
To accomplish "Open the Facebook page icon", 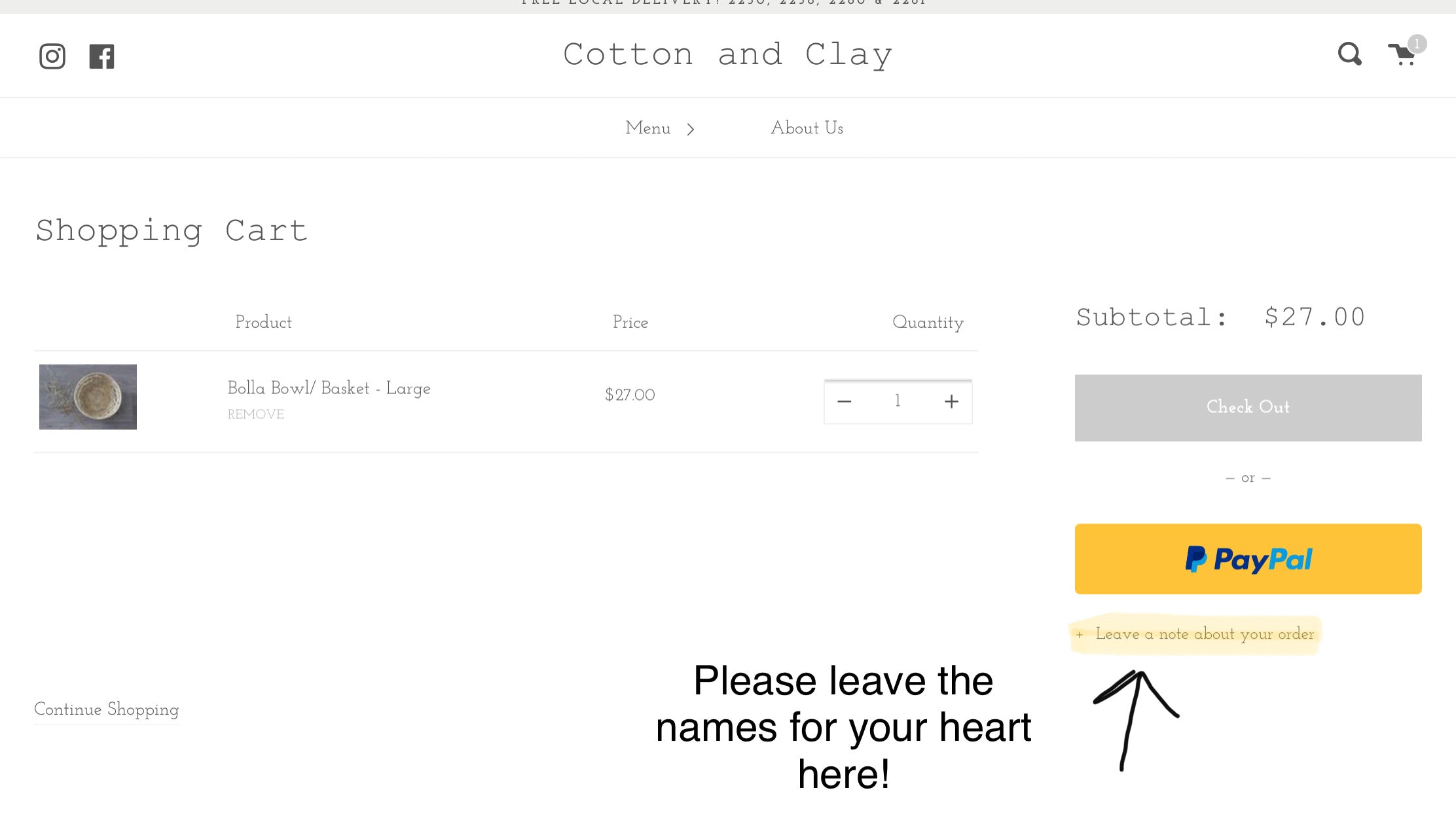I will pyautogui.click(x=101, y=56).
